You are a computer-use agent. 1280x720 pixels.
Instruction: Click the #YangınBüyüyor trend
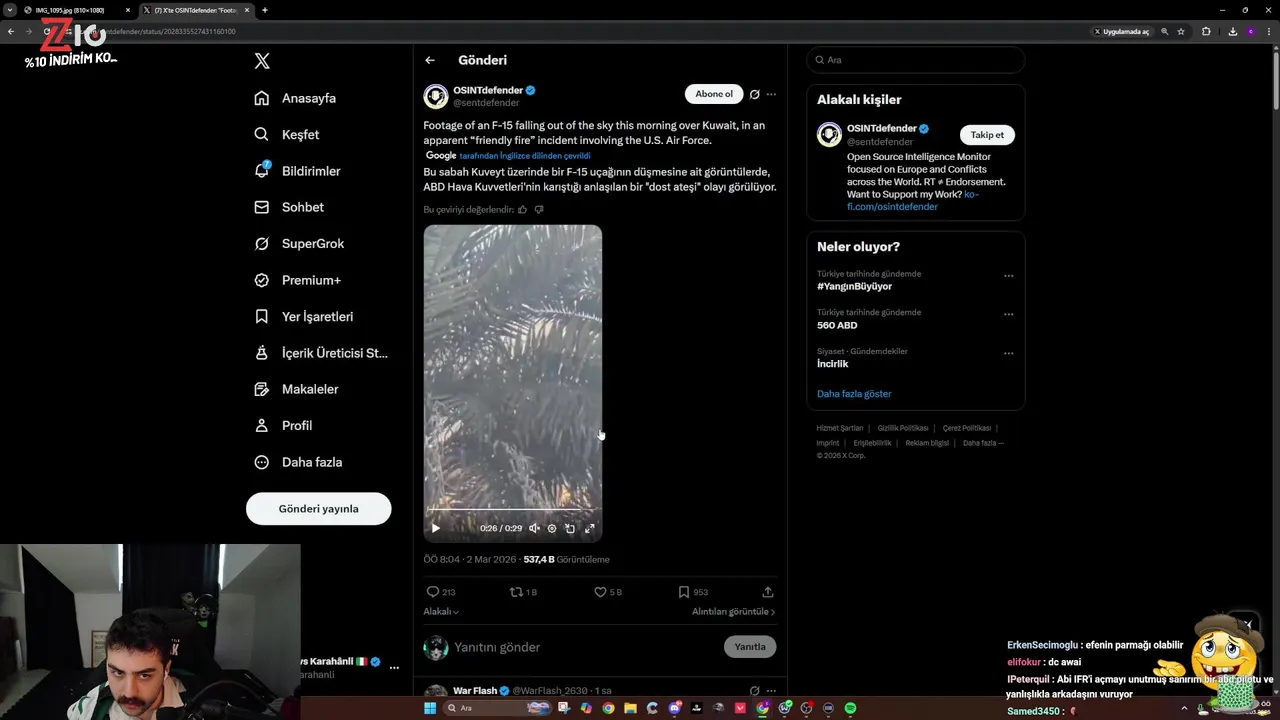(854, 286)
